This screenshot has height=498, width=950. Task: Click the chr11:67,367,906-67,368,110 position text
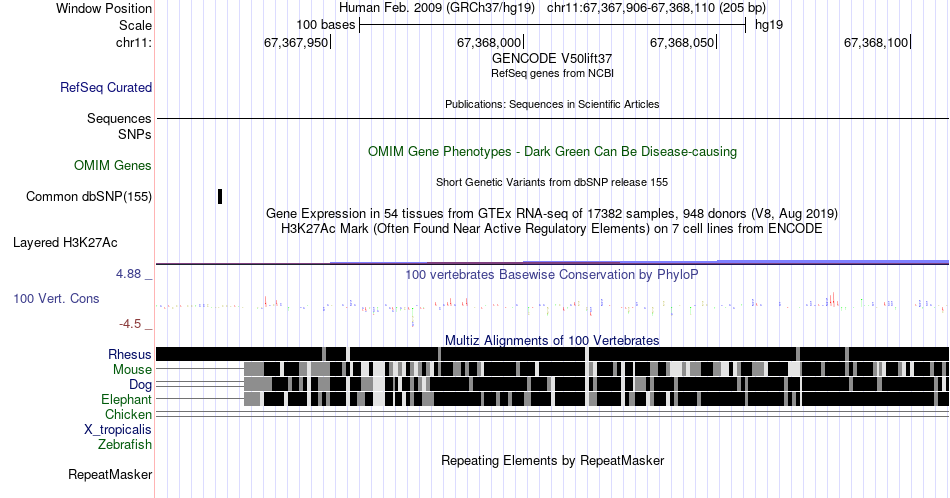pos(656,8)
